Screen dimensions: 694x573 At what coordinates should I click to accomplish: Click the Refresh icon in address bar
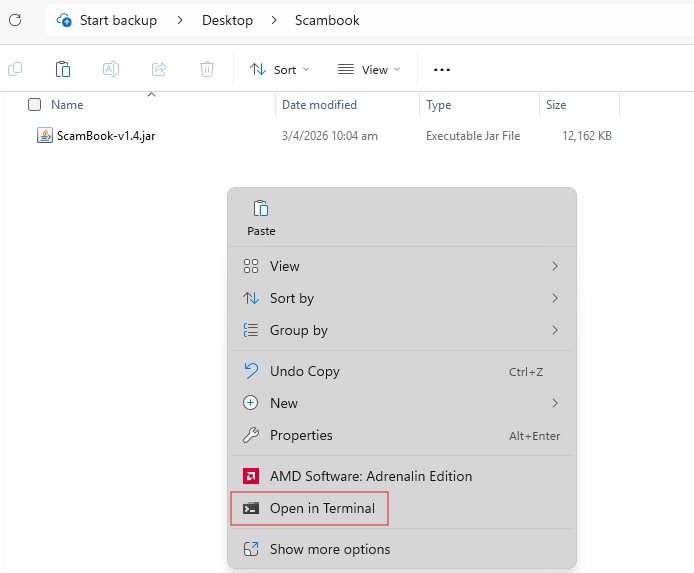(x=15, y=20)
